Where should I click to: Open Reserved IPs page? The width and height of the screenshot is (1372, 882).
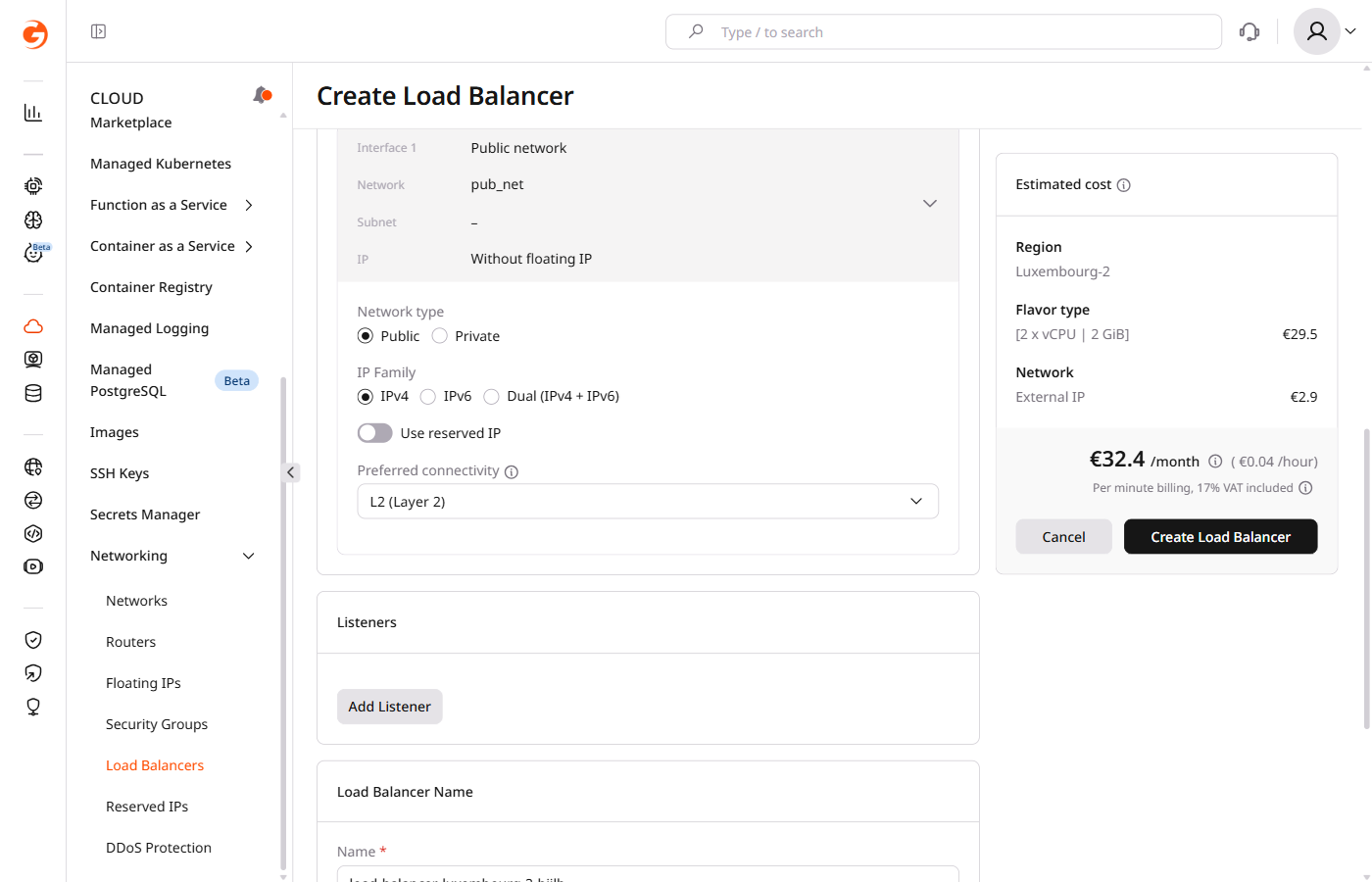point(147,807)
